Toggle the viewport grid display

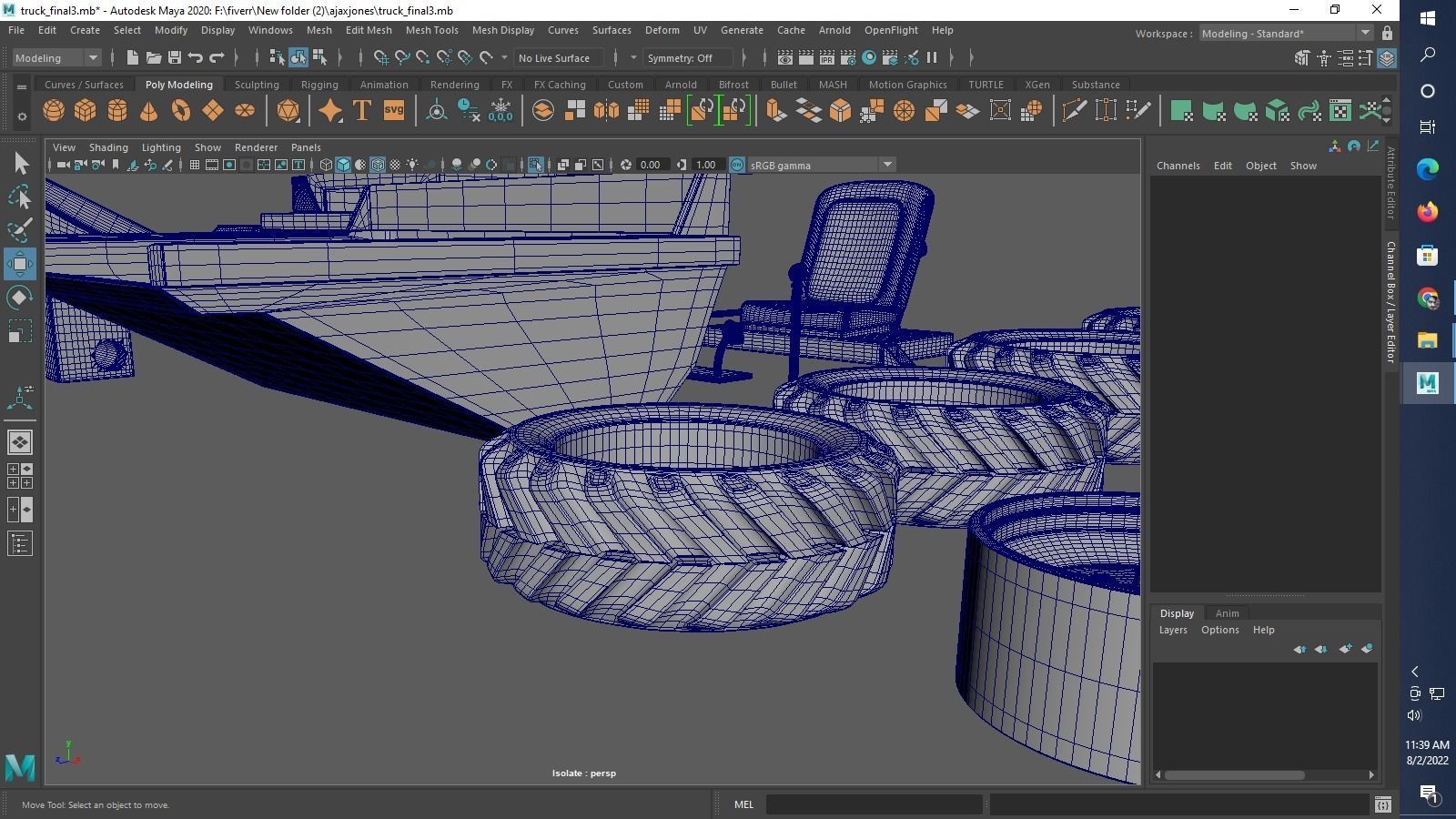click(195, 165)
